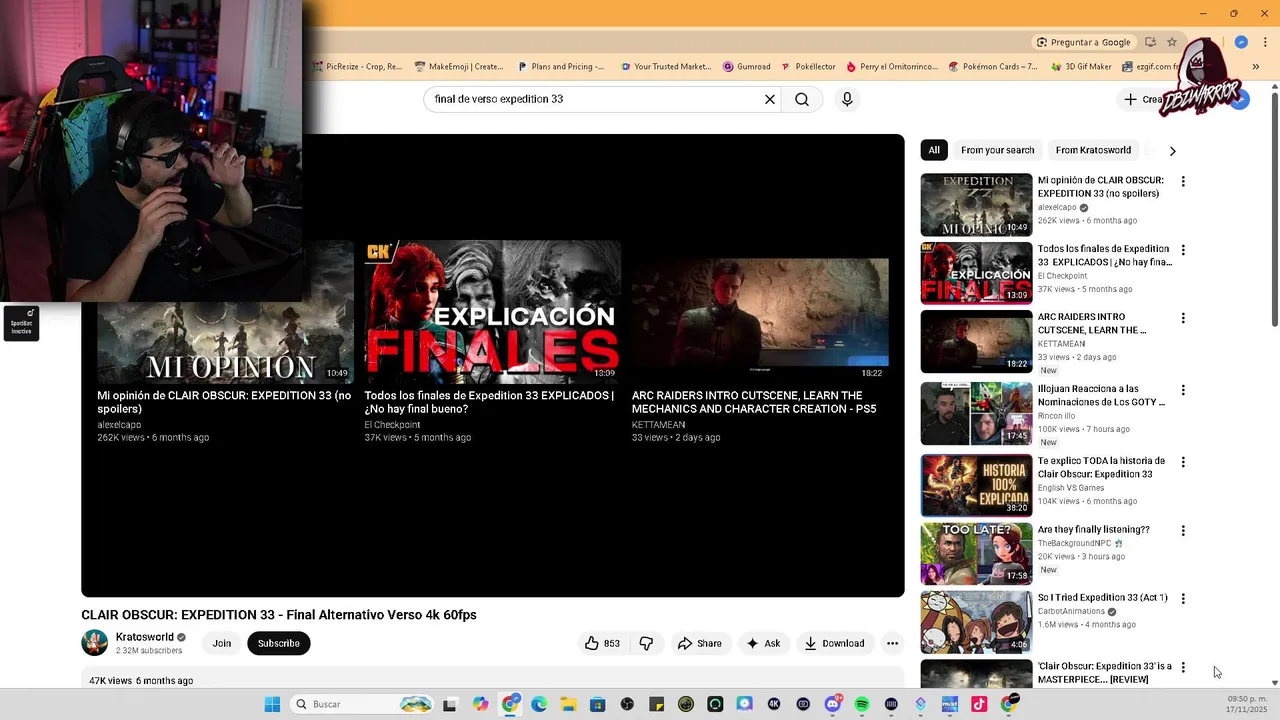Viewport: 1280px width, 720px height.
Task: Click the magnifying glass search button
Action: coord(802,99)
